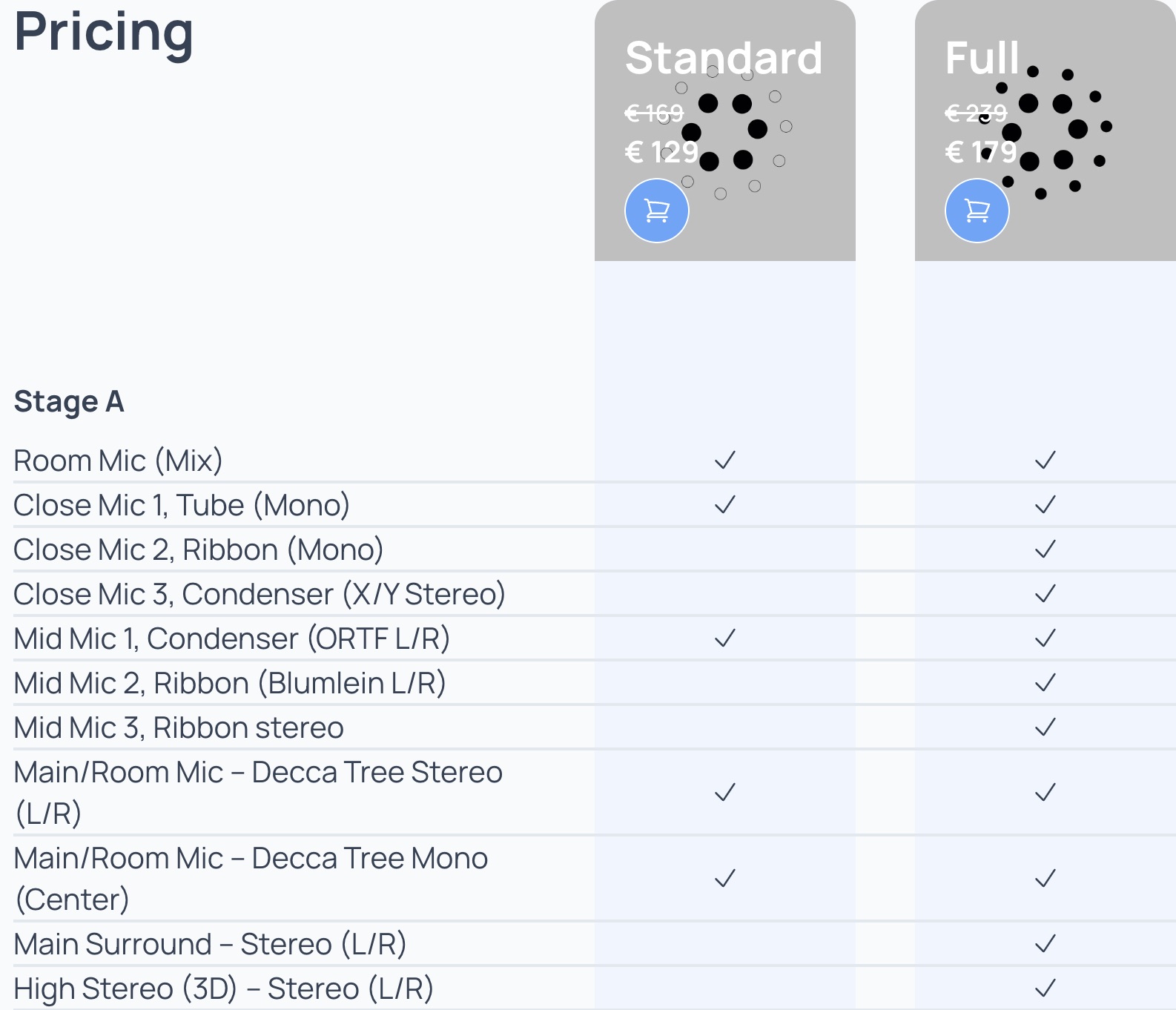Click Room Mic (Mix) checkmark under Standard

[x=725, y=461]
